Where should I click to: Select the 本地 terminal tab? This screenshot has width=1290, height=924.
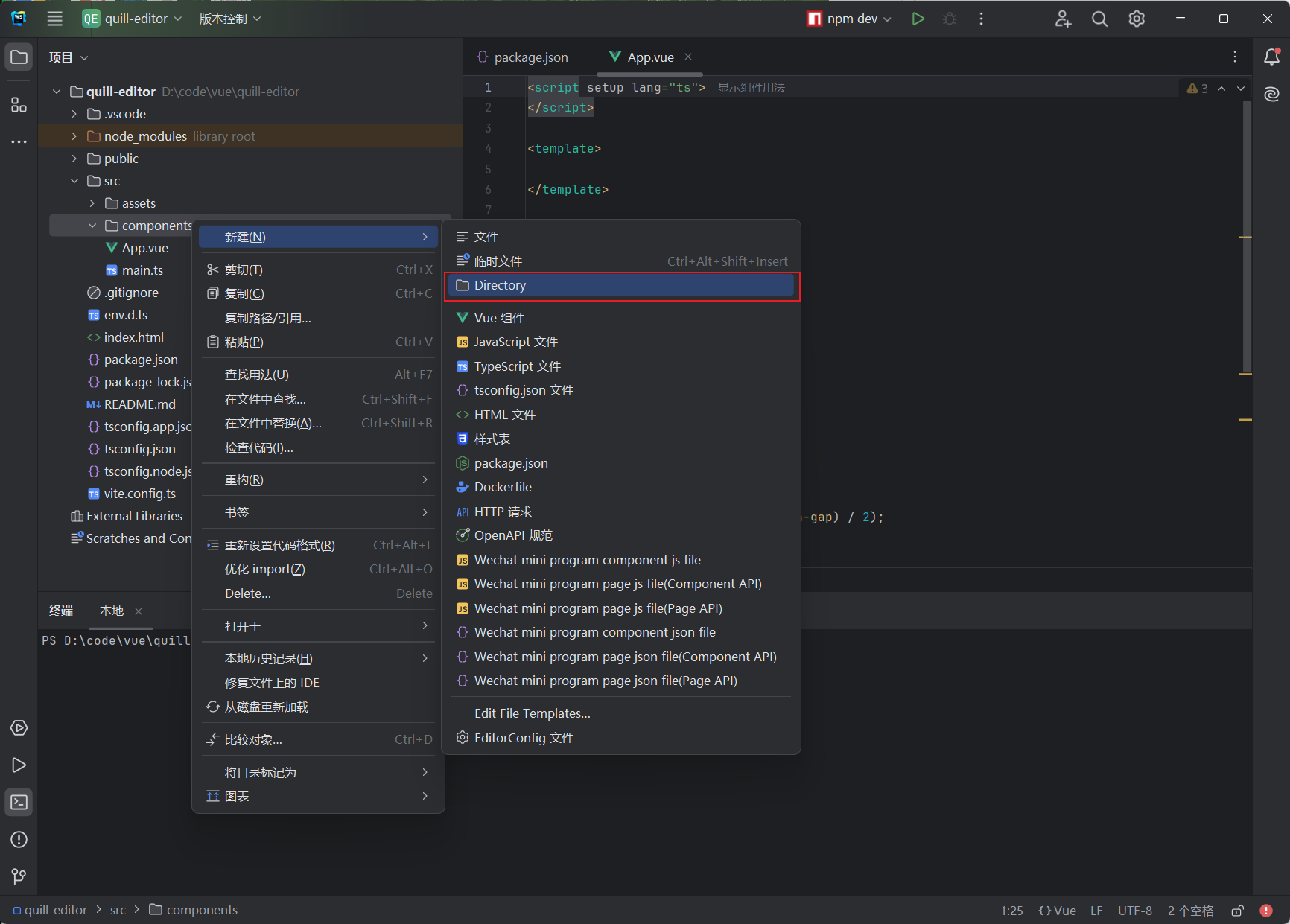click(x=112, y=611)
